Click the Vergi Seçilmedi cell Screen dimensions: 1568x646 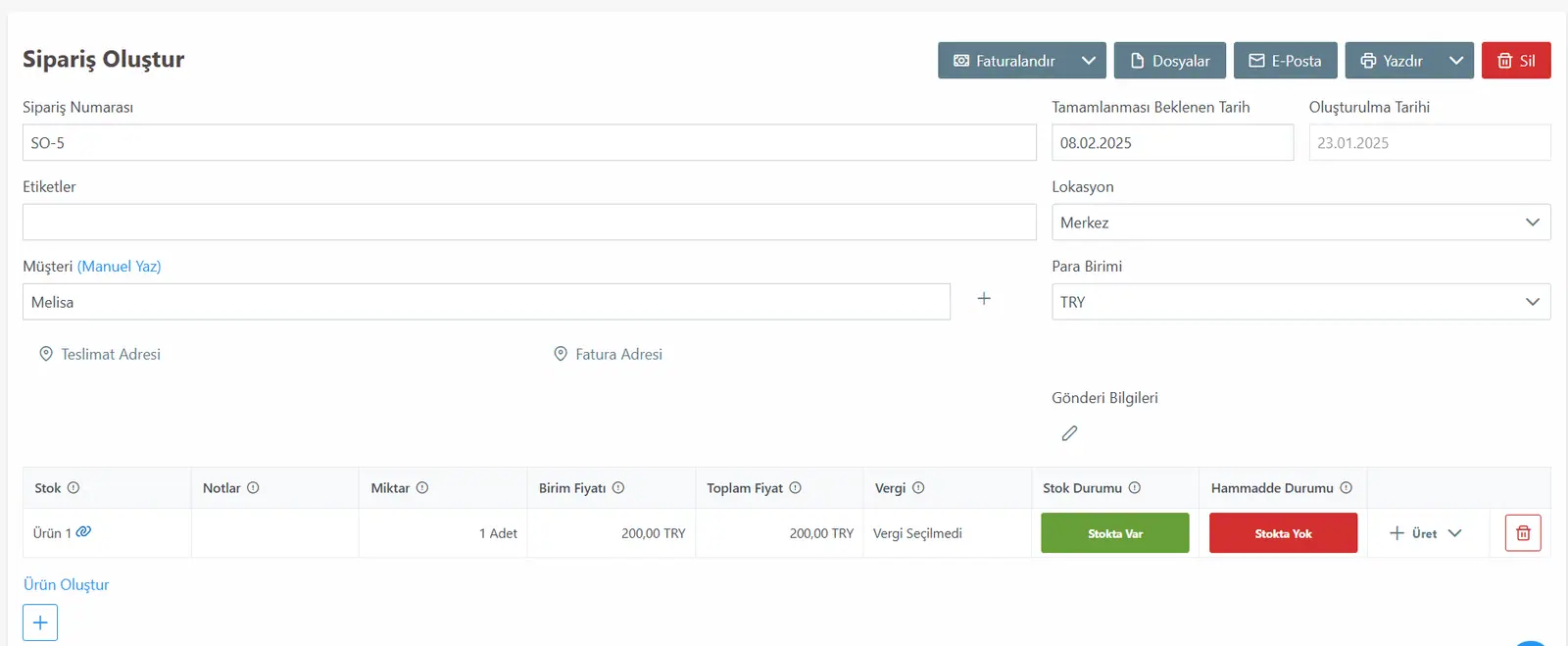click(947, 533)
